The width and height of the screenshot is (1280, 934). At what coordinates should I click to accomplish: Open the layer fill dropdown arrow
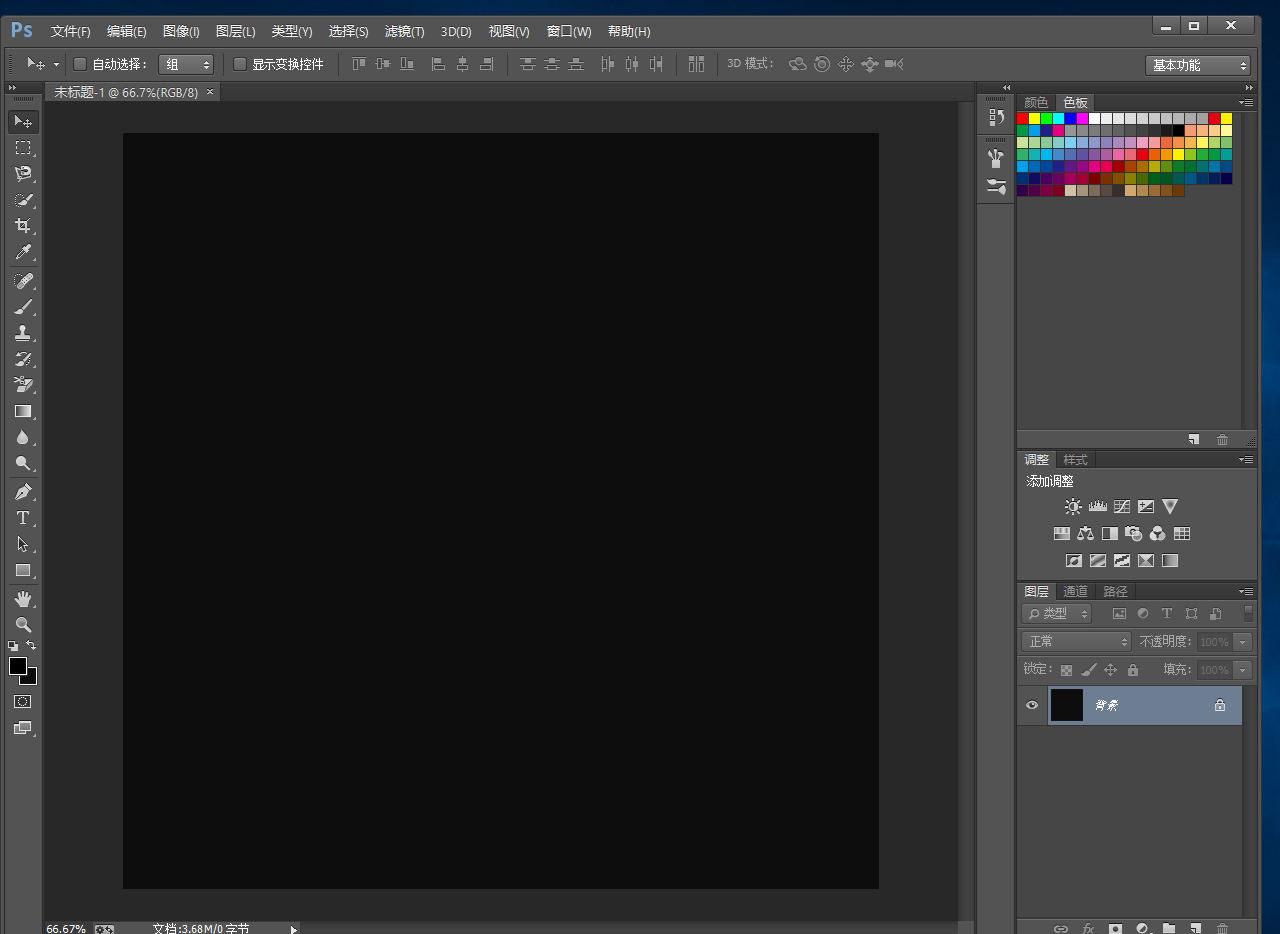coord(1243,670)
